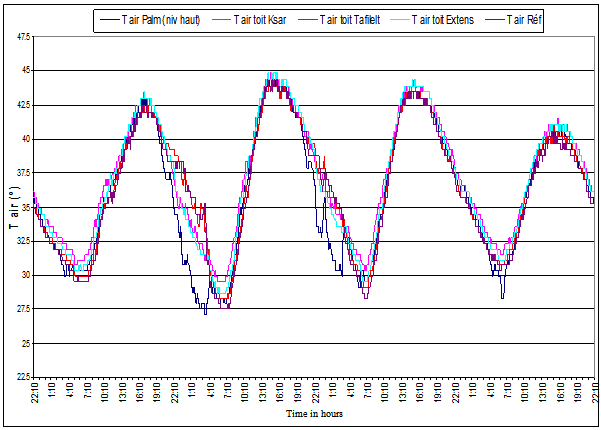Click the 35 y-axis tick label
The width and height of the screenshot is (601, 430).
pyautogui.click(x=26, y=207)
